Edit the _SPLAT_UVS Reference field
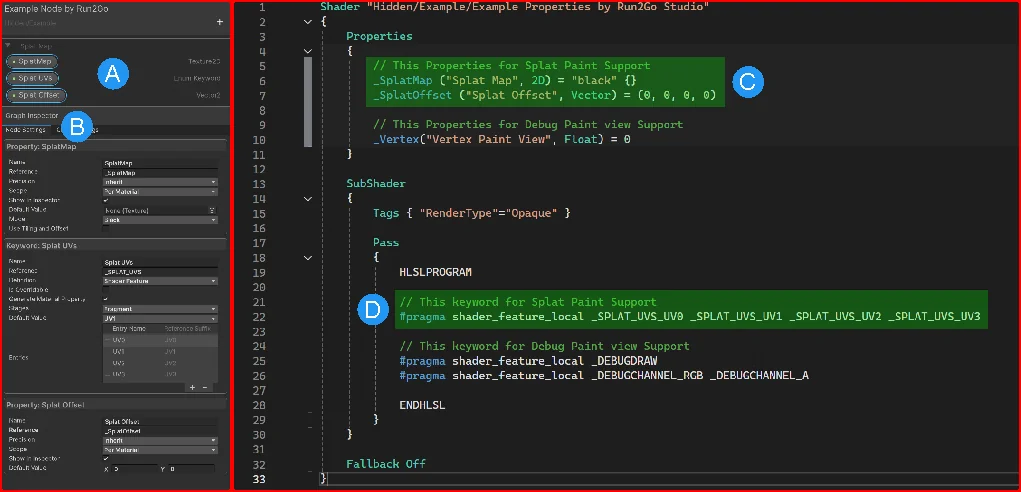Image resolution: width=1021 pixels, height=492 pixels. tap(160, 271)
